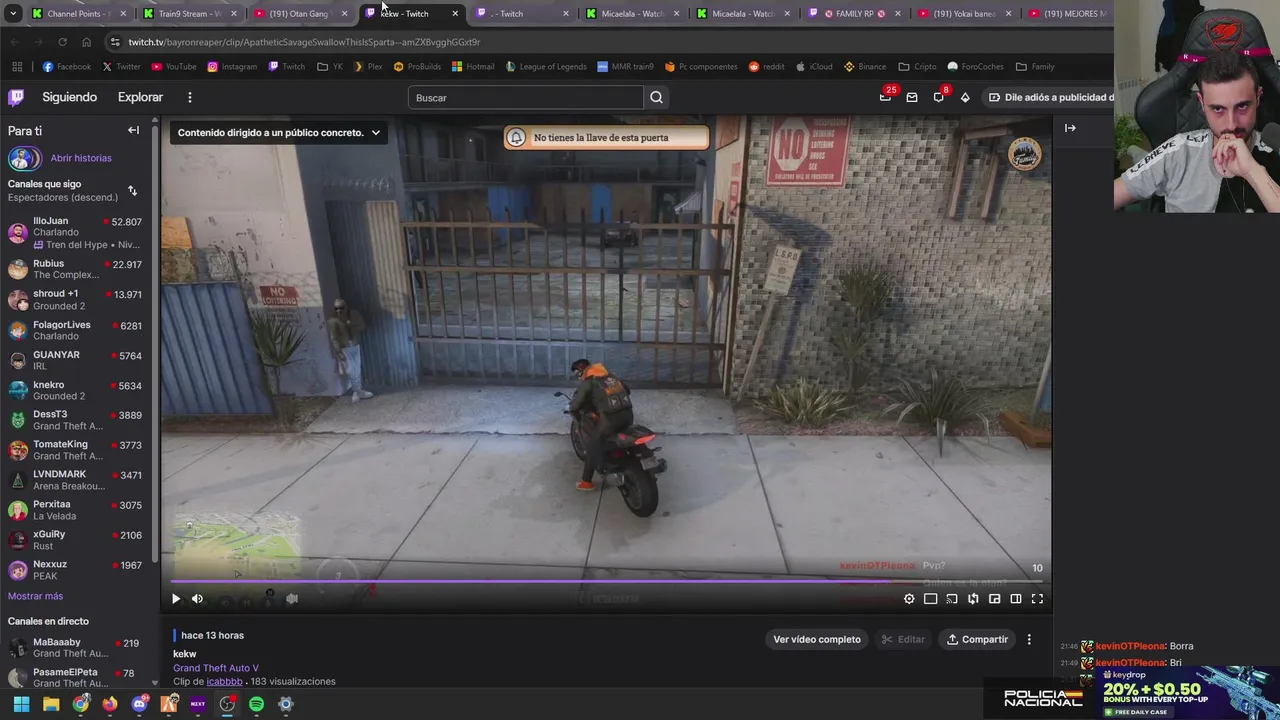This screenshot has height=720, width=1280.
Task: Go to Explorar page
Action: 140,97
